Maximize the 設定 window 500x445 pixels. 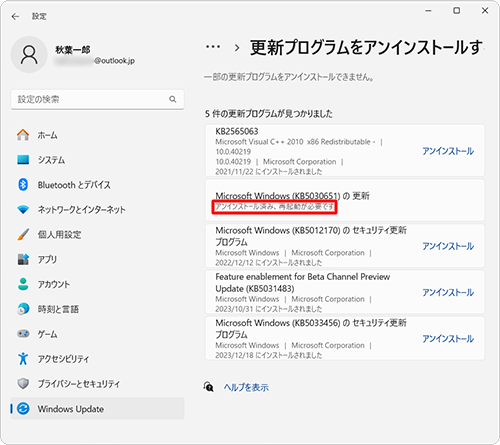[457, 11]
